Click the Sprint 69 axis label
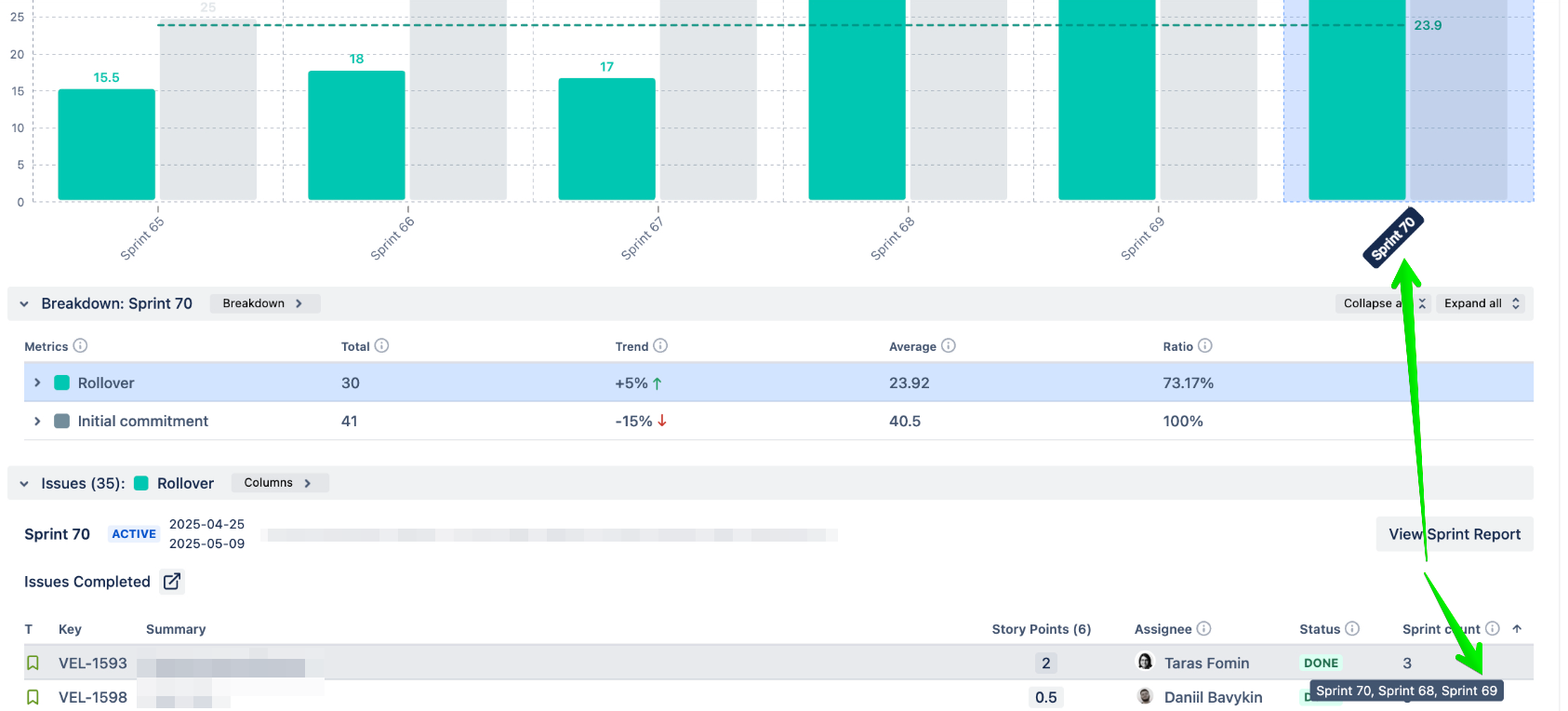 click(1143, 238)
